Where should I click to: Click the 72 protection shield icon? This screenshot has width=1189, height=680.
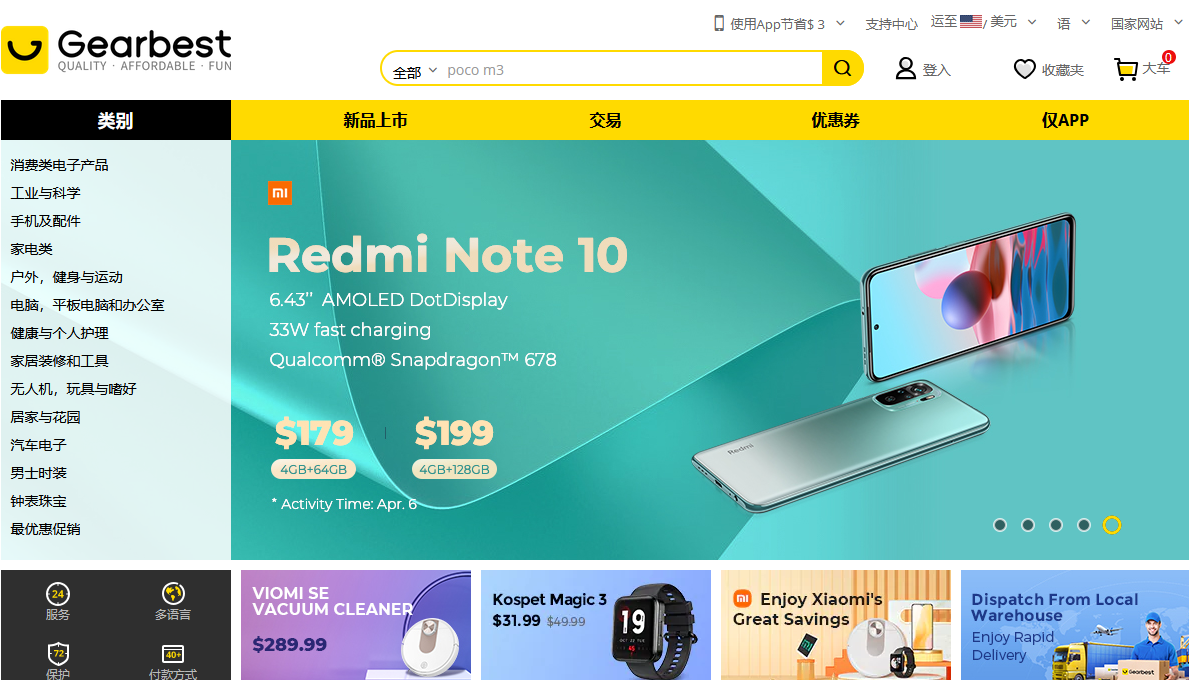click(x=58, y=653)
